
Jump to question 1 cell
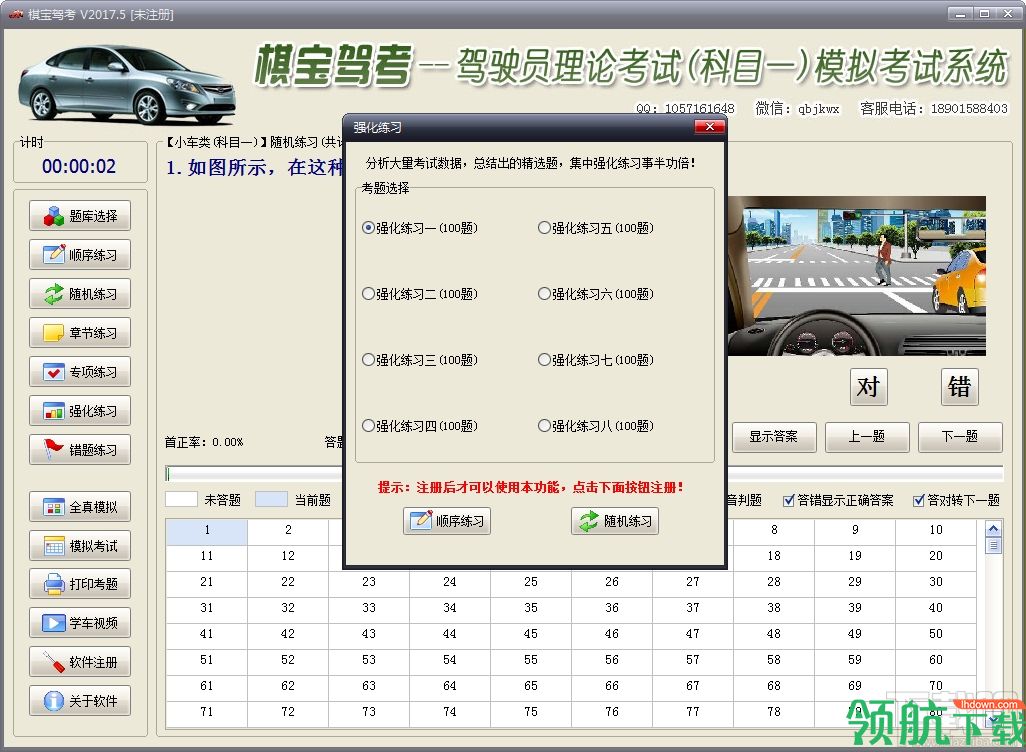coord(207,530)
